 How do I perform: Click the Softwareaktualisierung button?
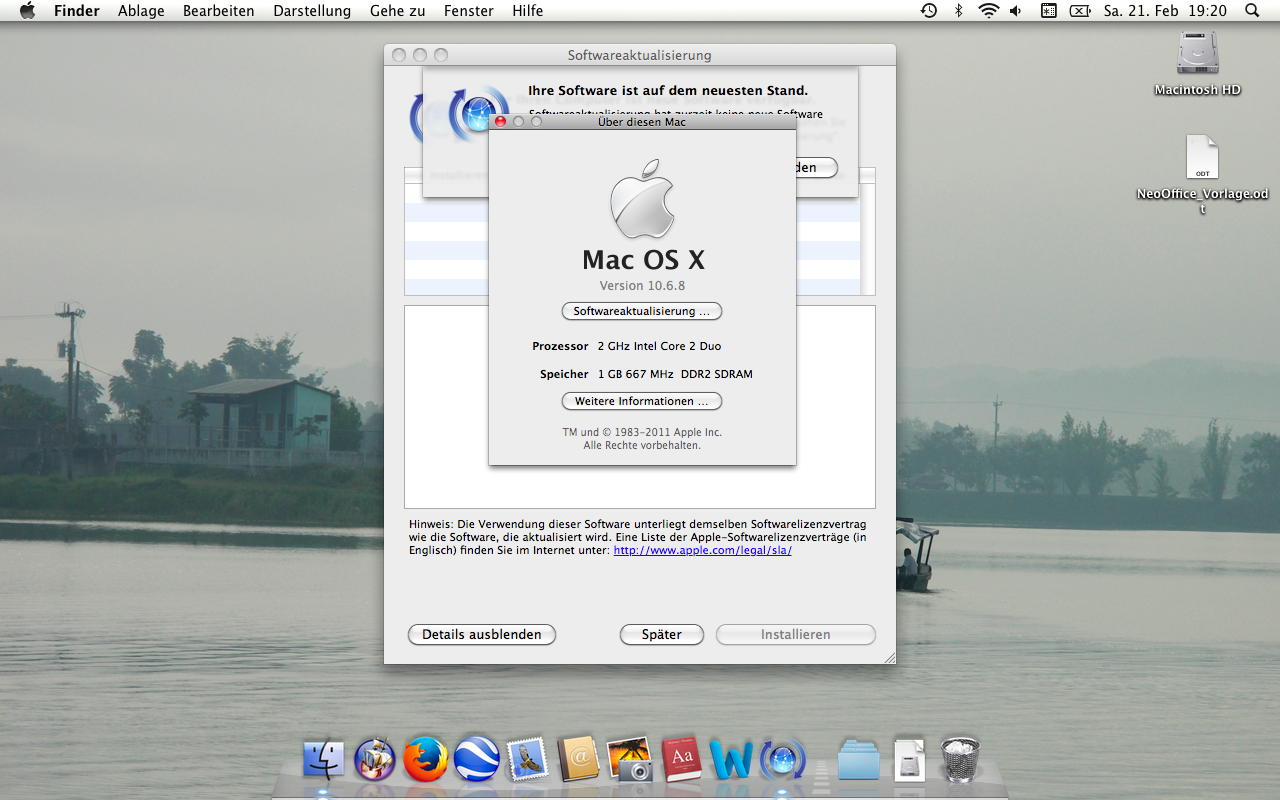[x=641, y=311]
